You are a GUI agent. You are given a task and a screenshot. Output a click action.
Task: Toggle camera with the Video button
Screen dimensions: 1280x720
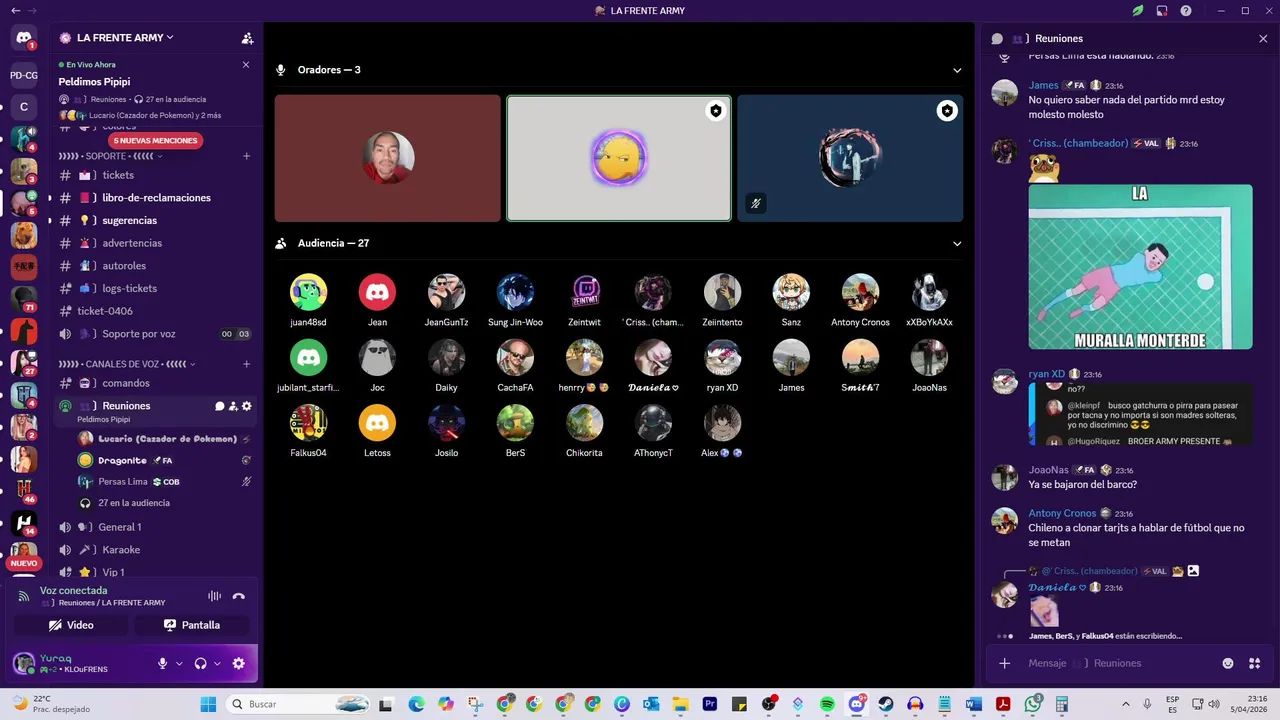(x=70, y=625)
